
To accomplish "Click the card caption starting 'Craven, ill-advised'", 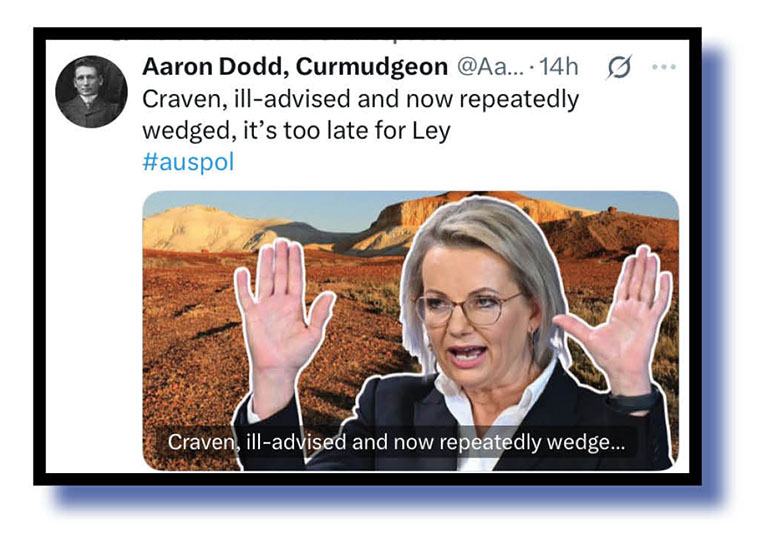I will click(x=396, y=442).
